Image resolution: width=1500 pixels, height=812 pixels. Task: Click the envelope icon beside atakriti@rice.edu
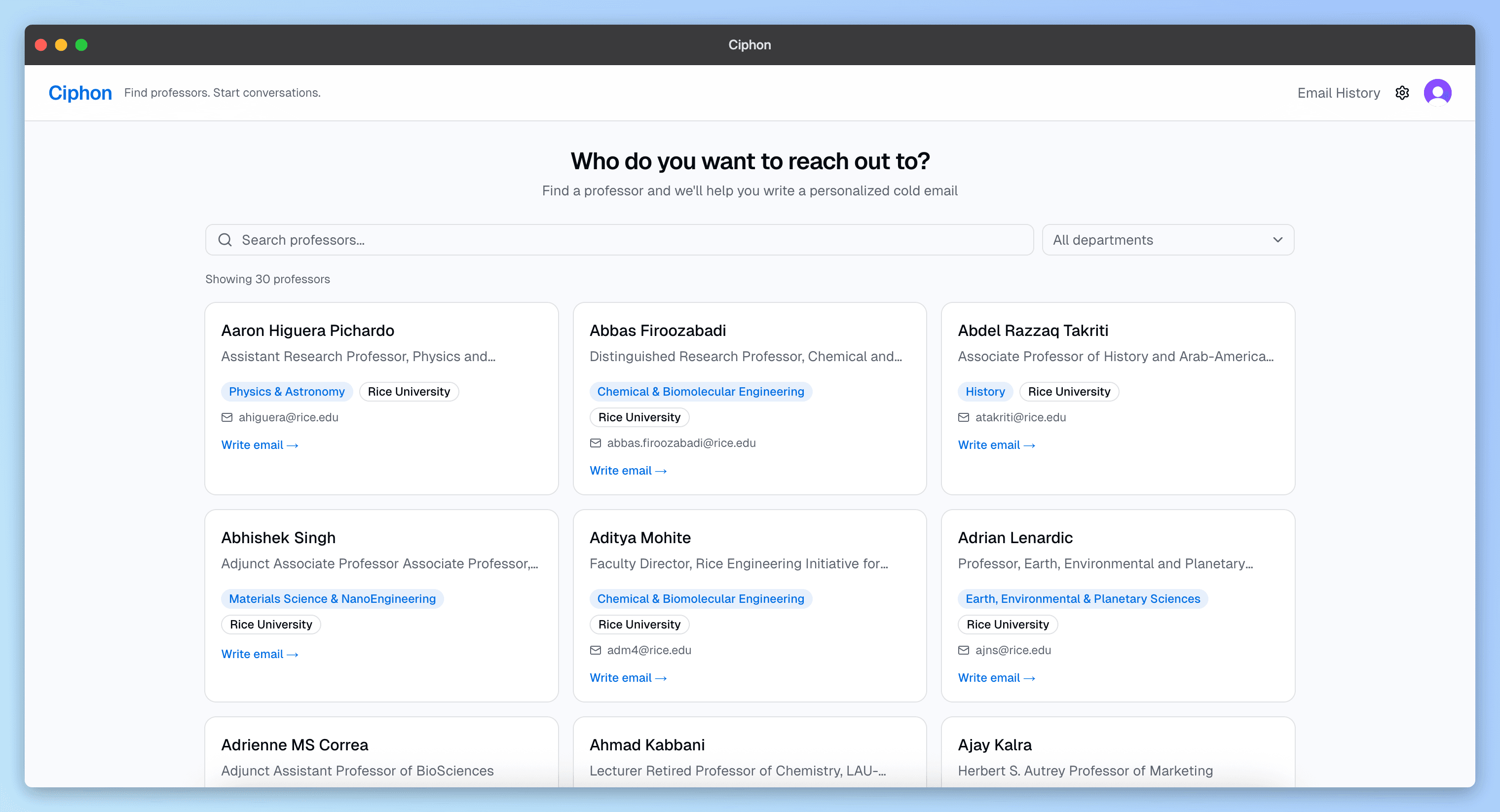tap(964, 417)
